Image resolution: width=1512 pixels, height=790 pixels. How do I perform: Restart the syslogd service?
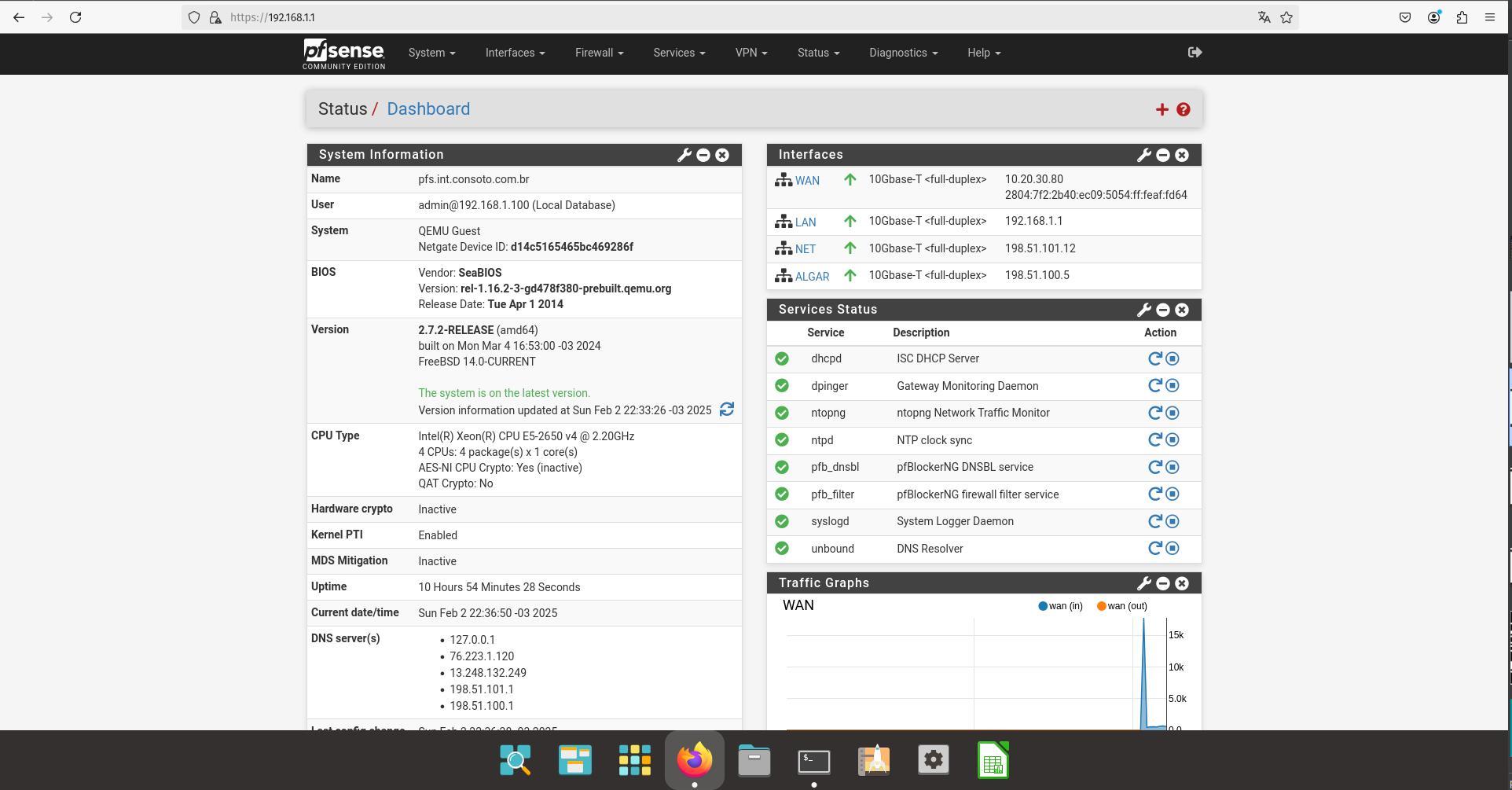1154,521
